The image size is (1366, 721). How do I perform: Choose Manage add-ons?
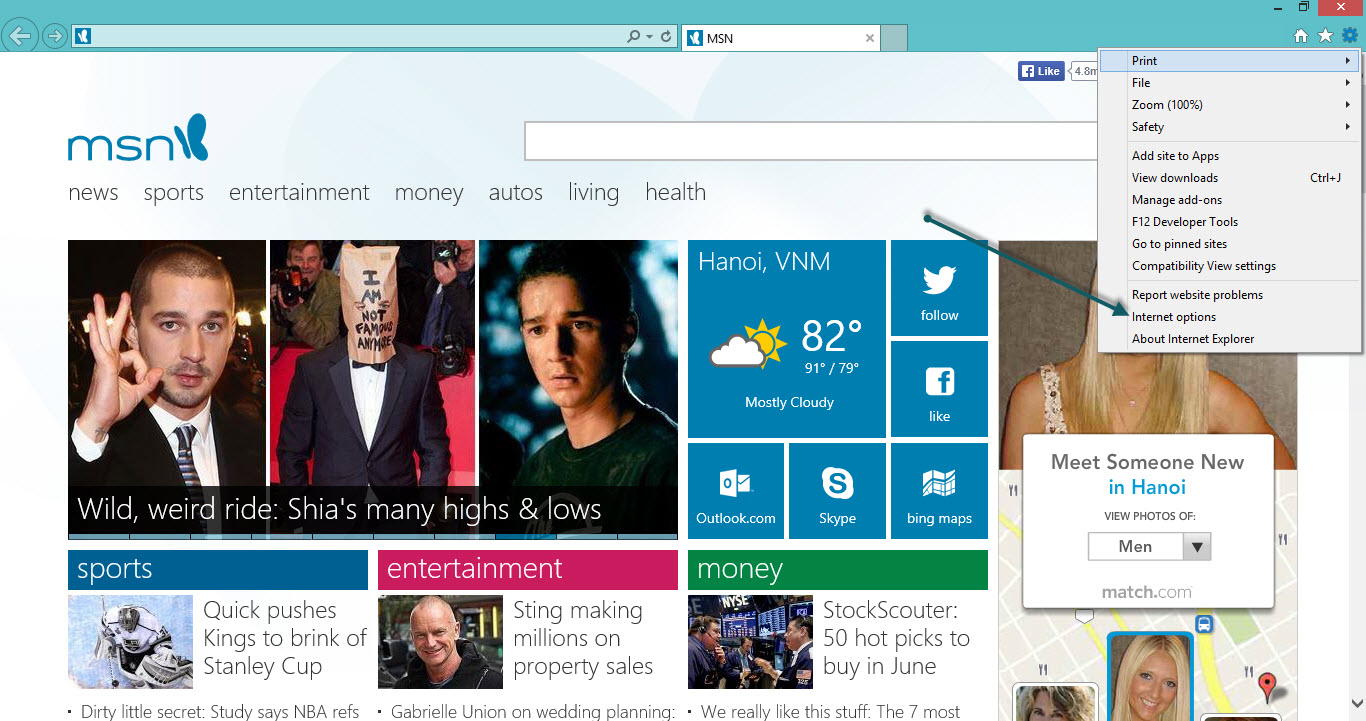pyautogui.click(x=1229, y=200)
